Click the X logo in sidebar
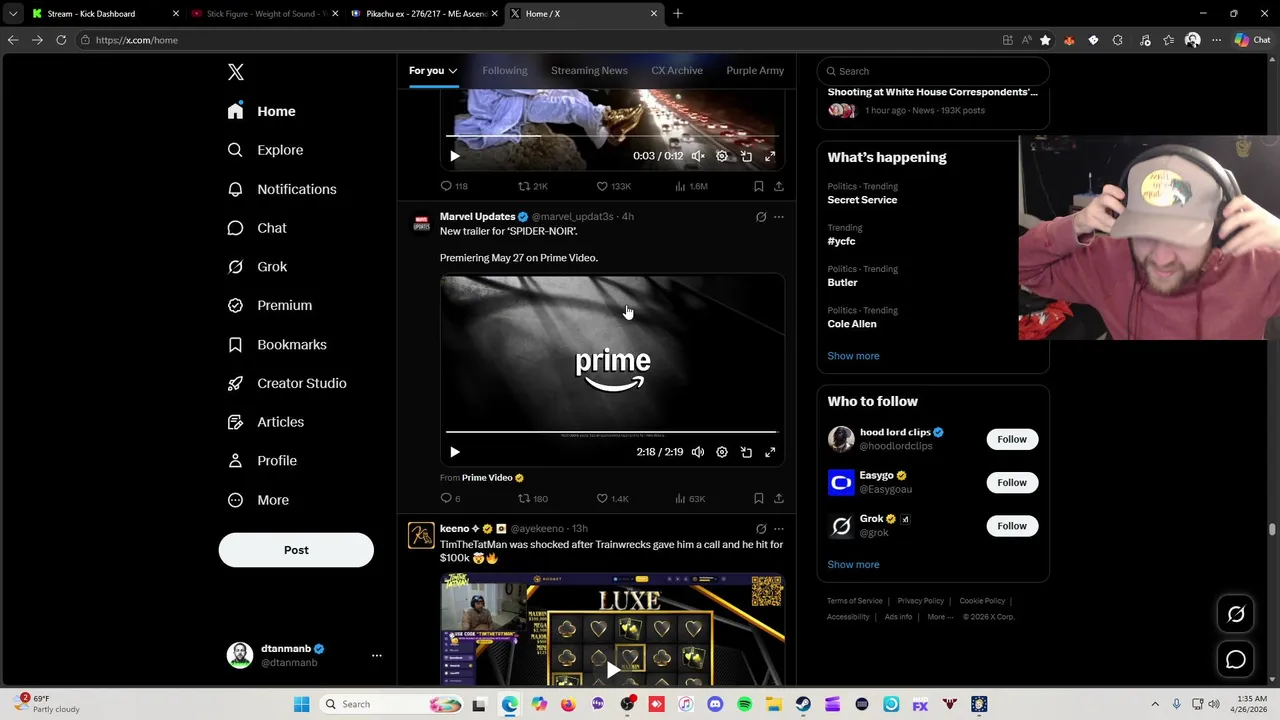1280x720 pixels. point(236,72)
